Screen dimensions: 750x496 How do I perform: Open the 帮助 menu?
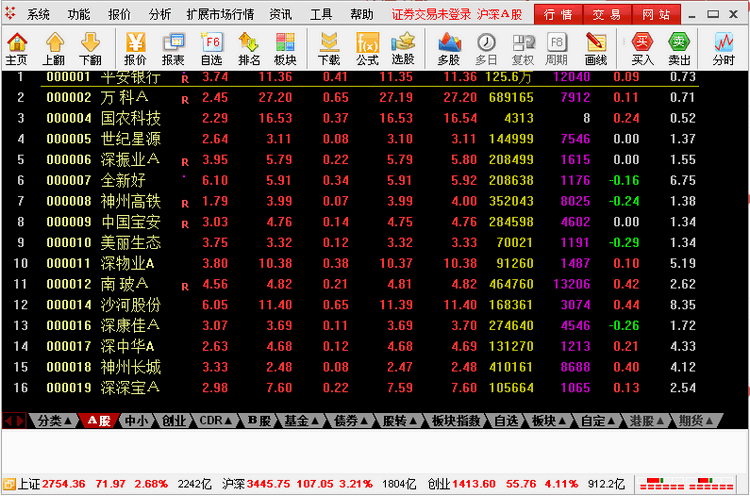coord(362,15)
